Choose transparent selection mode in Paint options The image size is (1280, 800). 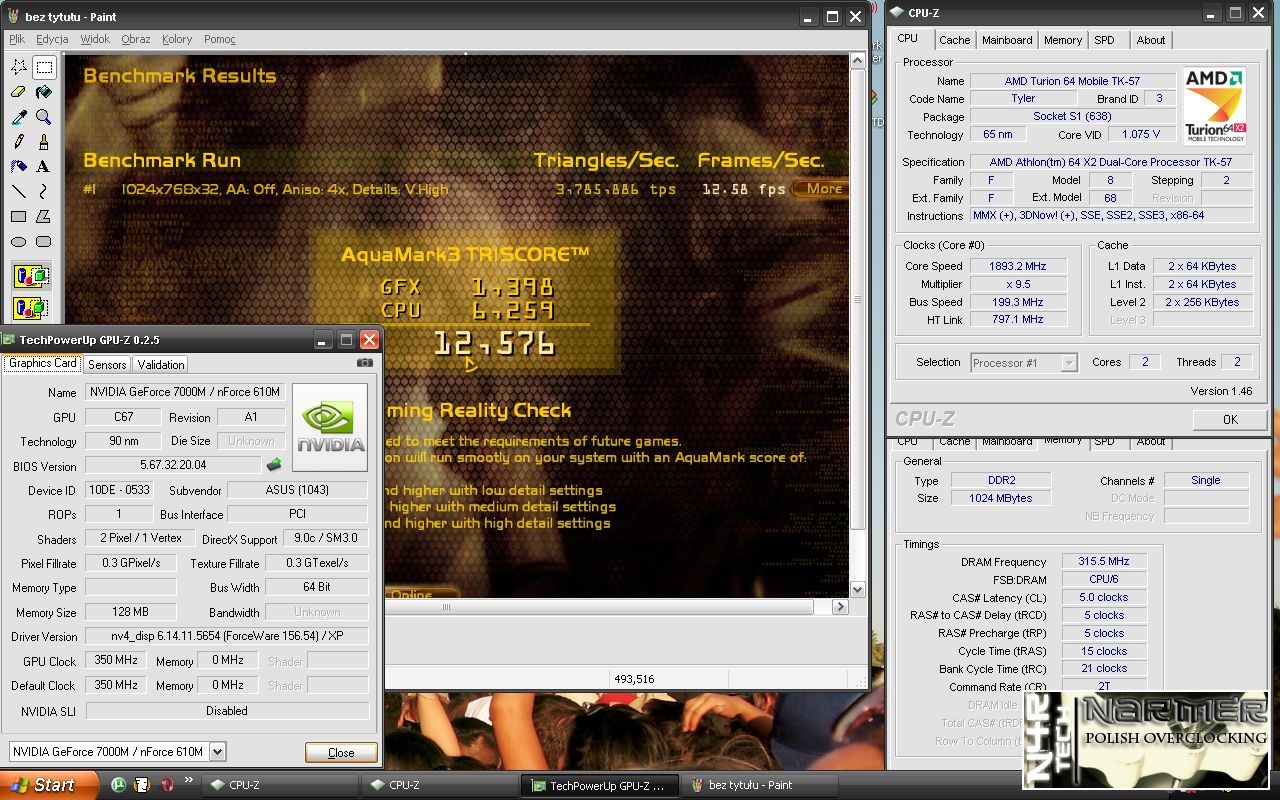31,307
